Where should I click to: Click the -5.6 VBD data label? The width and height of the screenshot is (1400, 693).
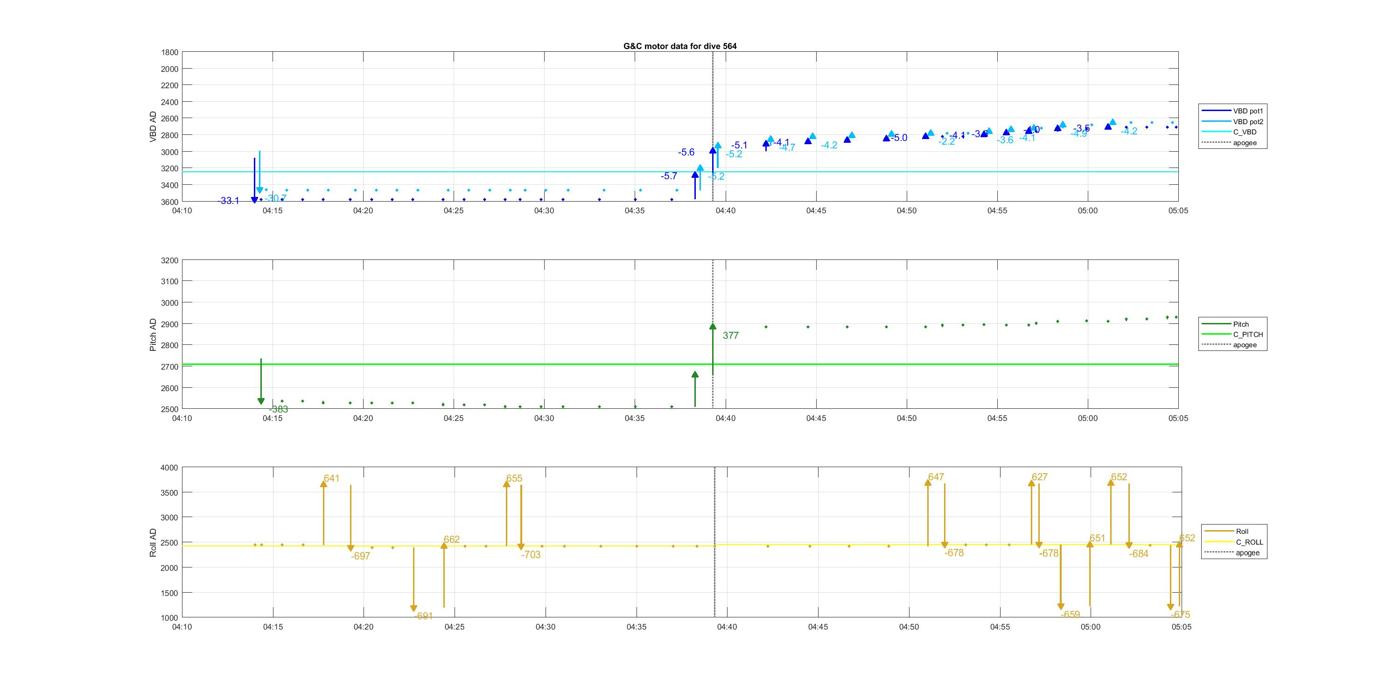pyautogui.click(x=686, y=152)
